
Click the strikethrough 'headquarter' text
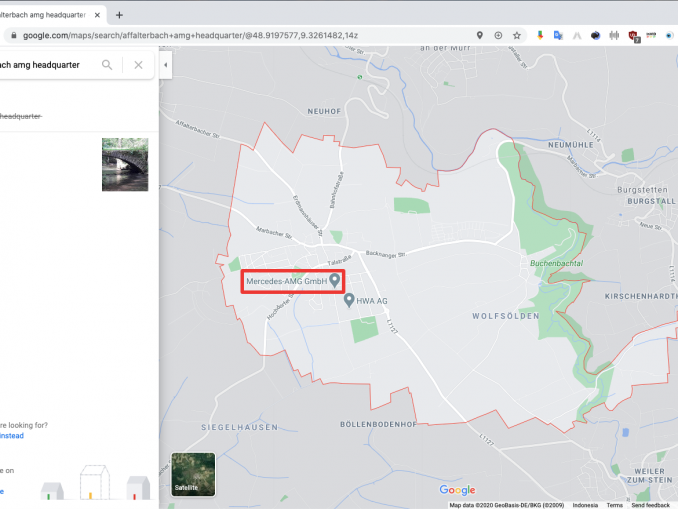21,116
